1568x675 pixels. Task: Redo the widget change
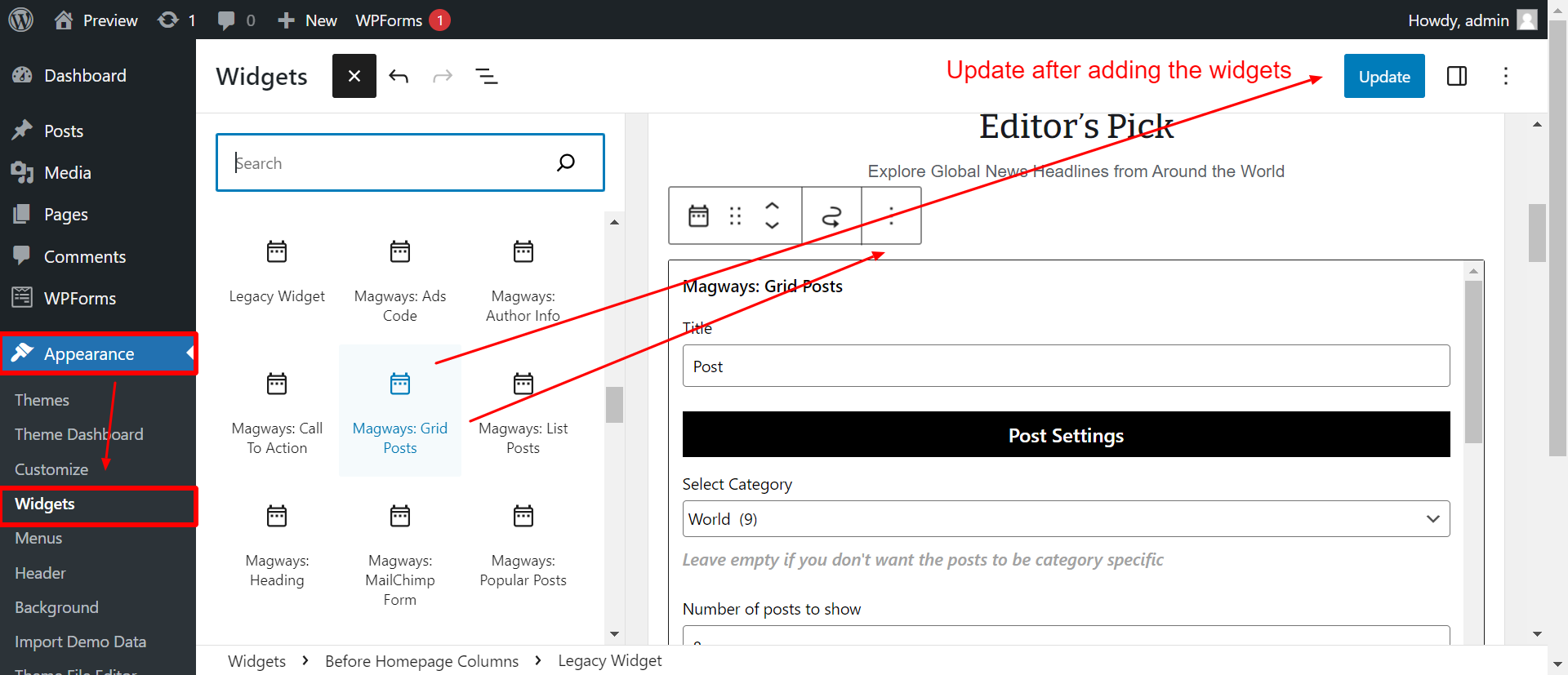click(x=443, y=76)
